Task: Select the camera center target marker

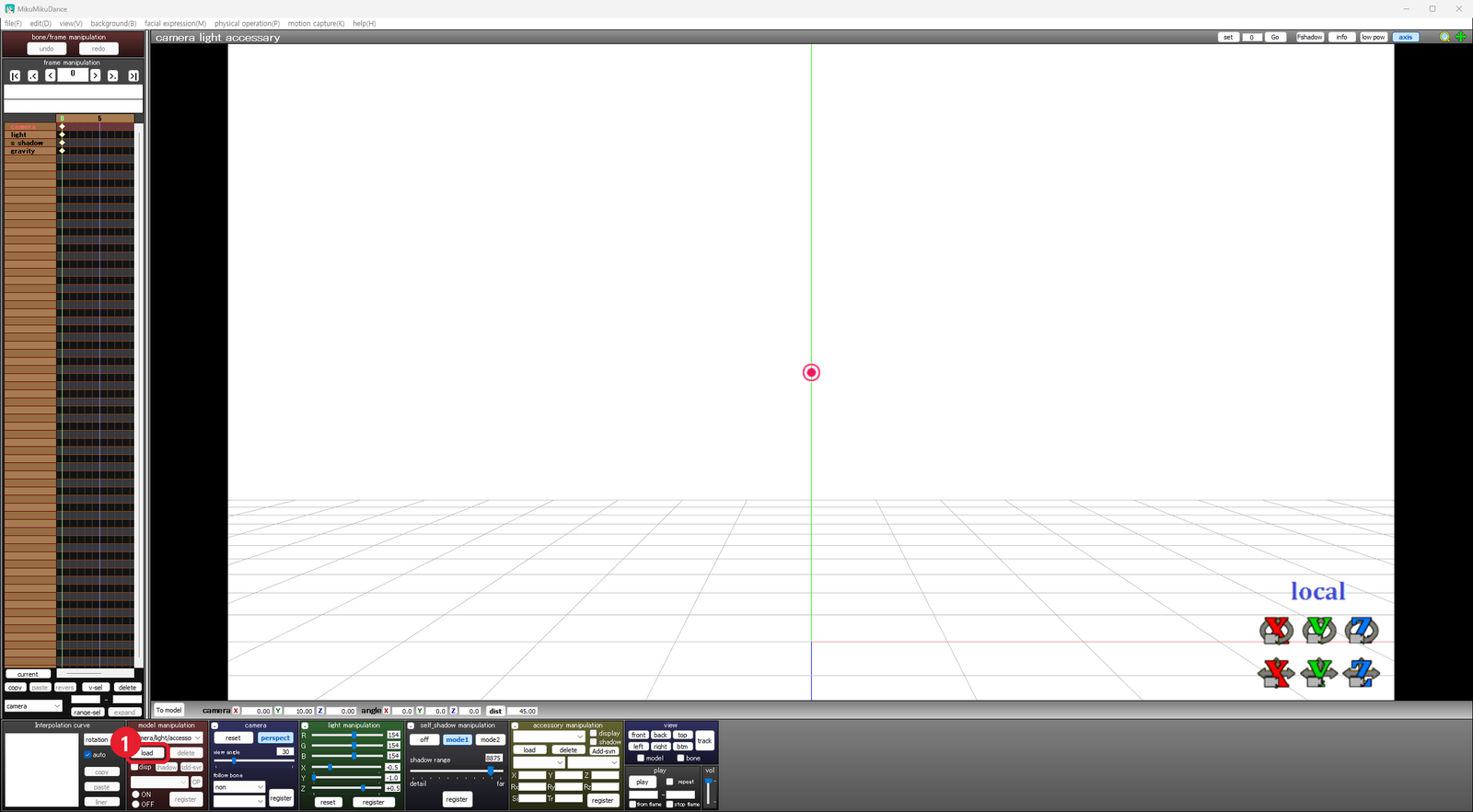Action: pyautogui.click(x=811, y=372)
